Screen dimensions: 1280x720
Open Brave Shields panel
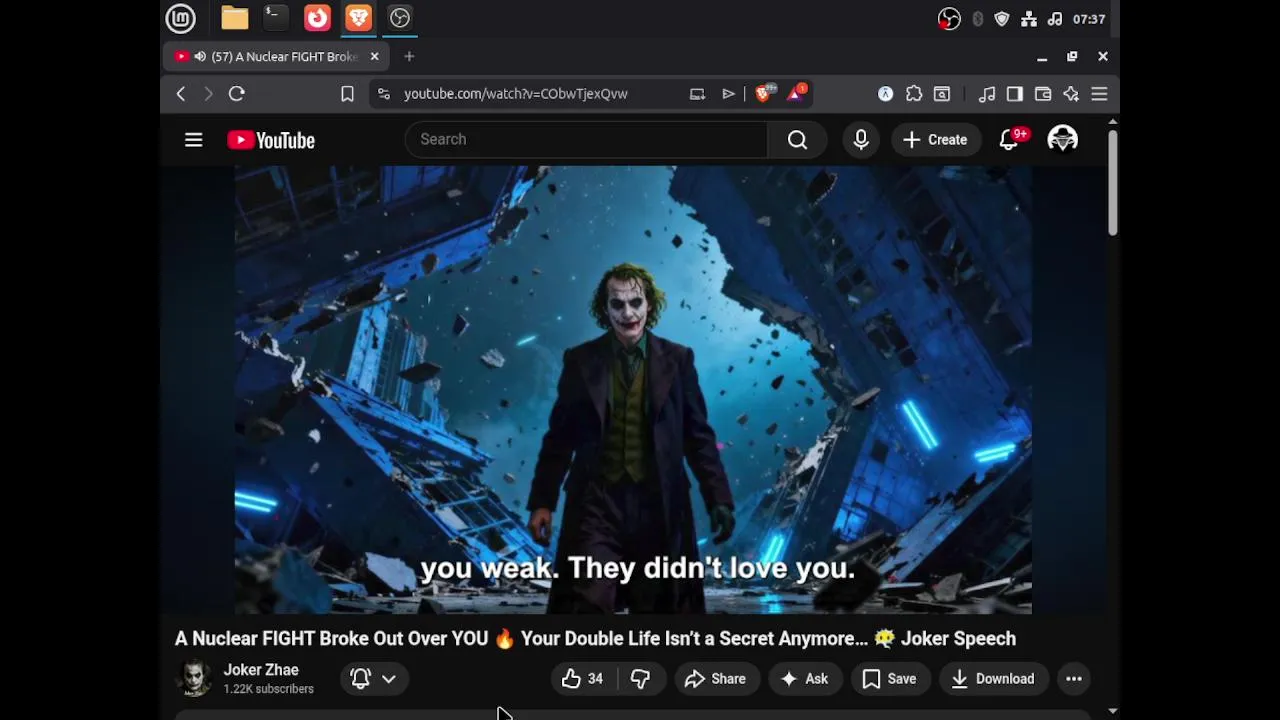tap(764, 93)
